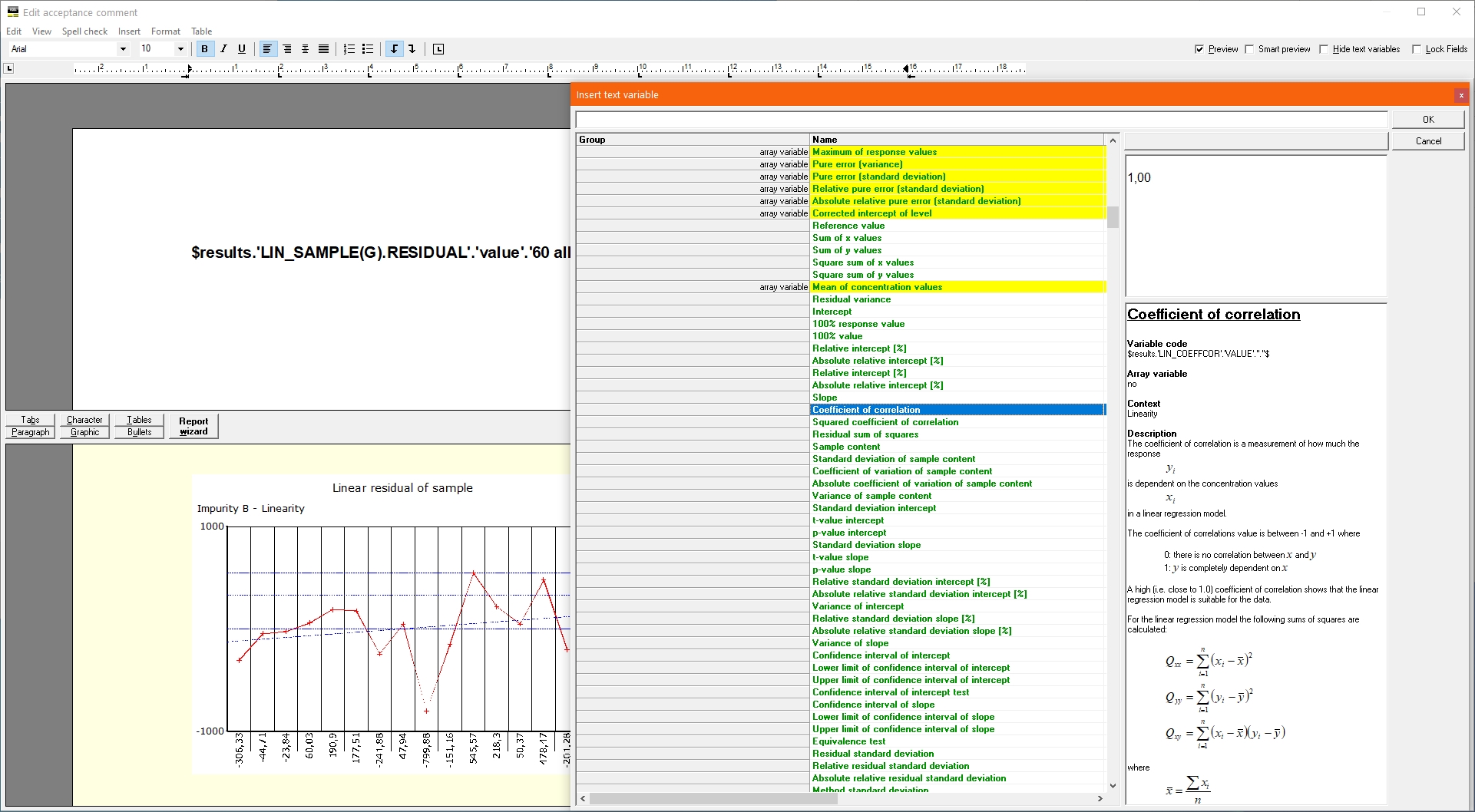Open the Arial font dropdown

coord(123,49)
